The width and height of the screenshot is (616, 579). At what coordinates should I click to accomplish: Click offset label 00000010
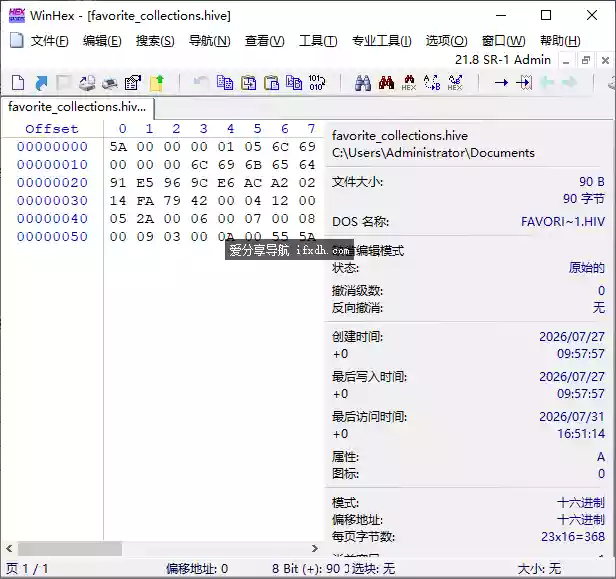[x=52, y=165]
